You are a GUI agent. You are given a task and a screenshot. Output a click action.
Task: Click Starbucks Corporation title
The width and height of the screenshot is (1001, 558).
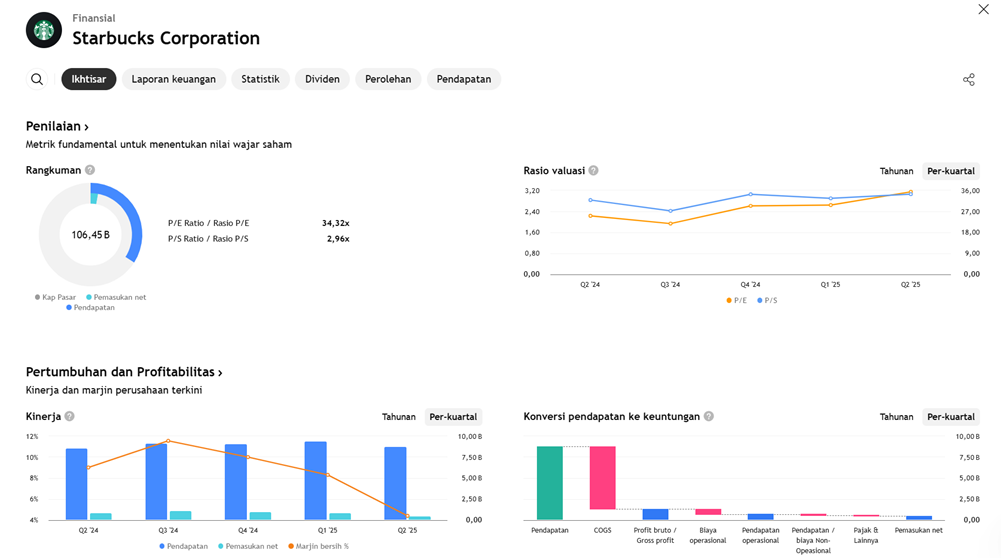point(166,38)
